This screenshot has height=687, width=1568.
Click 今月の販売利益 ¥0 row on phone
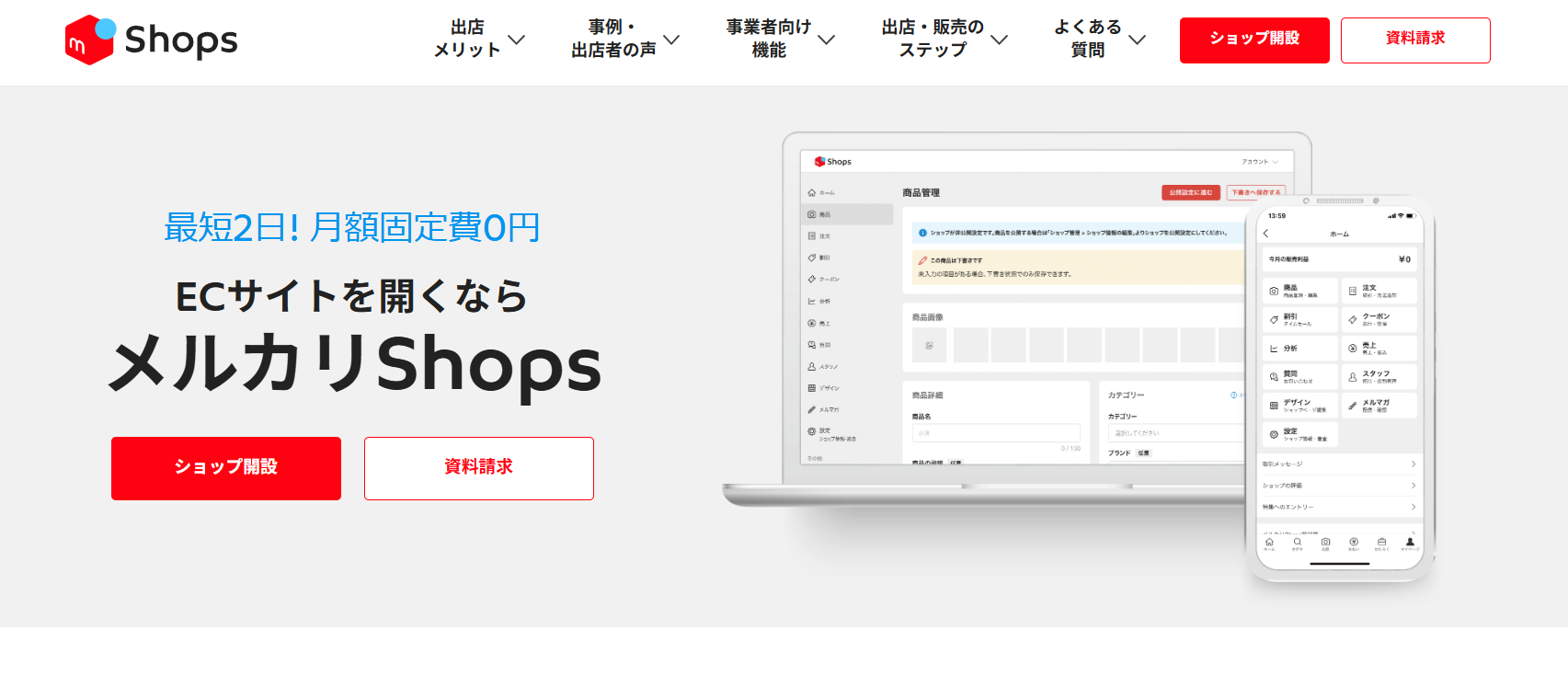pos(1340,259)
